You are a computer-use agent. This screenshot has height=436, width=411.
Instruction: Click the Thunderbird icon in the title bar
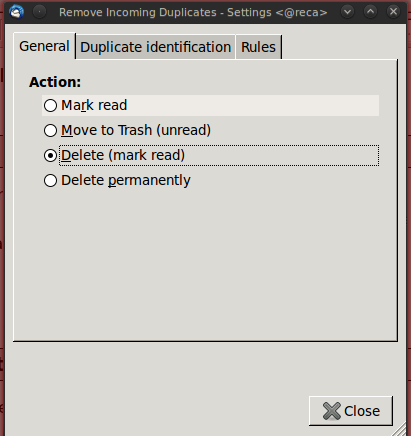coord(17,12)
